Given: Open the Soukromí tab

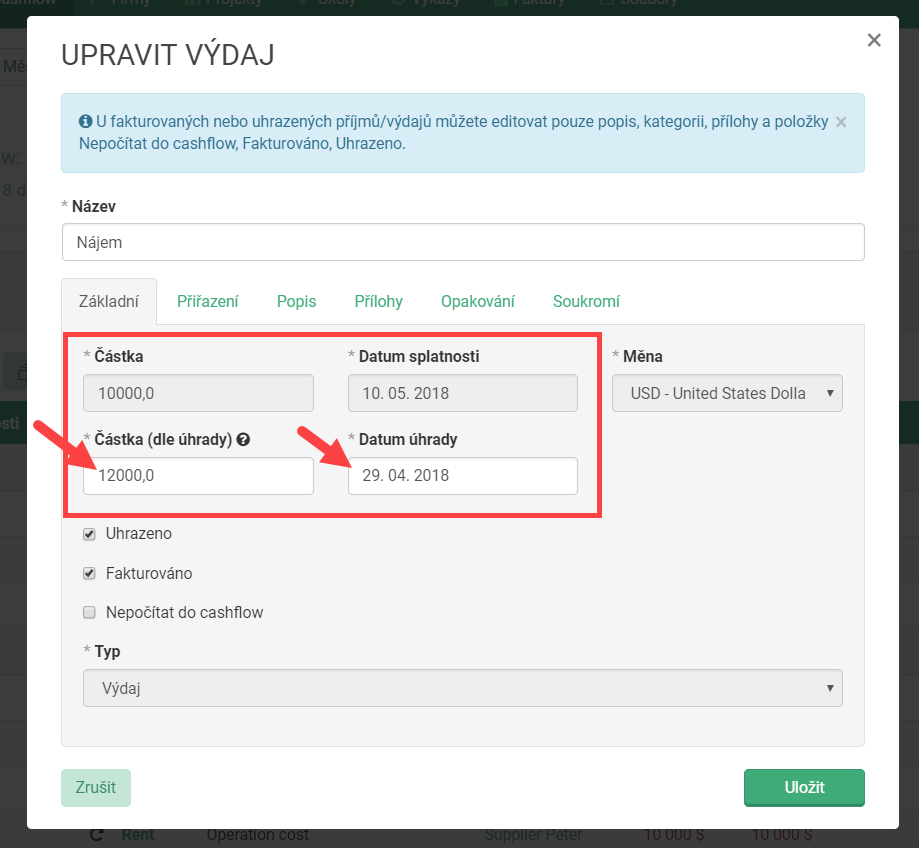Looking at the screenshot, I should [x=586, y=301].
